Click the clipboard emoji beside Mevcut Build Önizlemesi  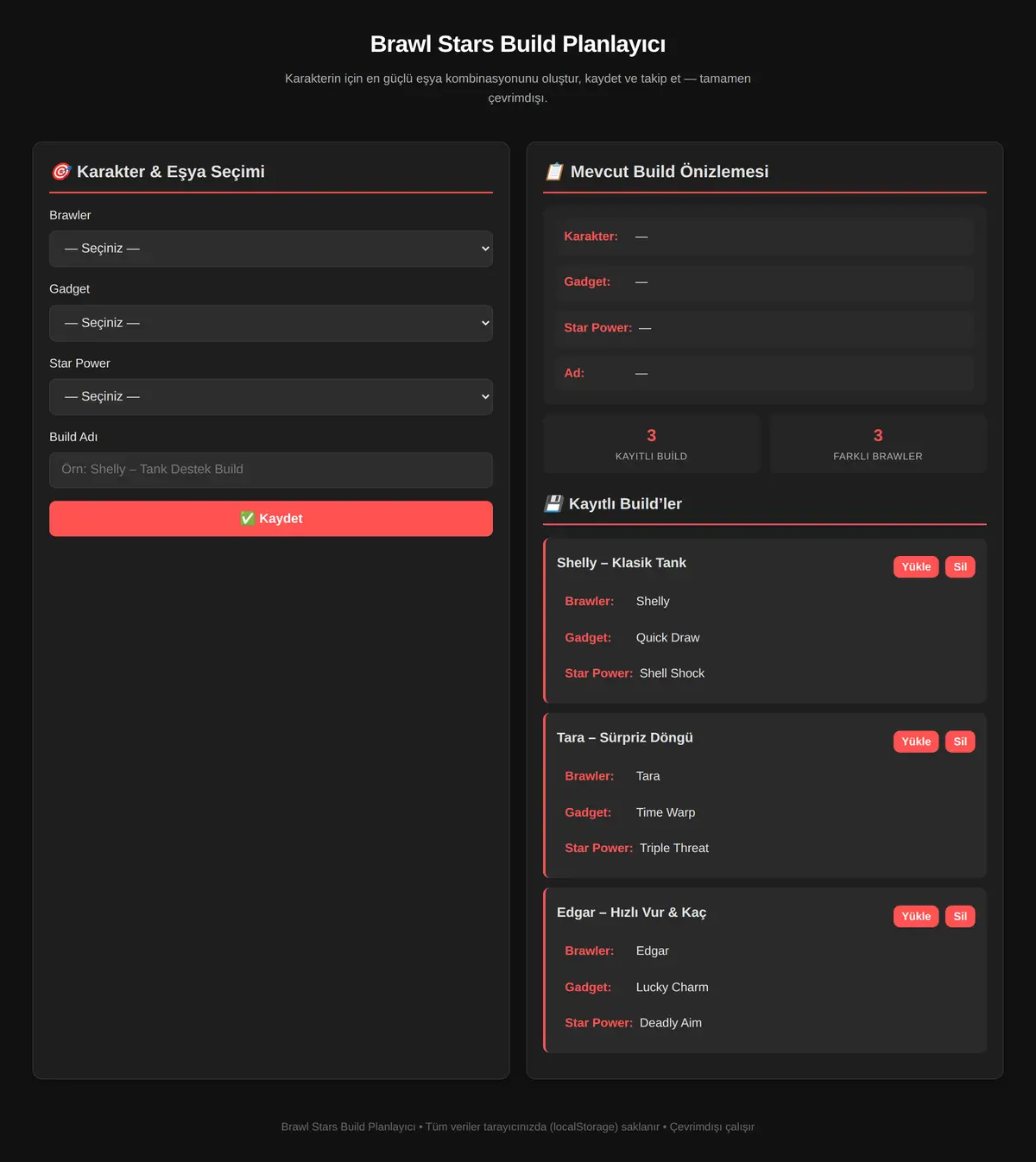pyautogui.click(x=554, y=172)
